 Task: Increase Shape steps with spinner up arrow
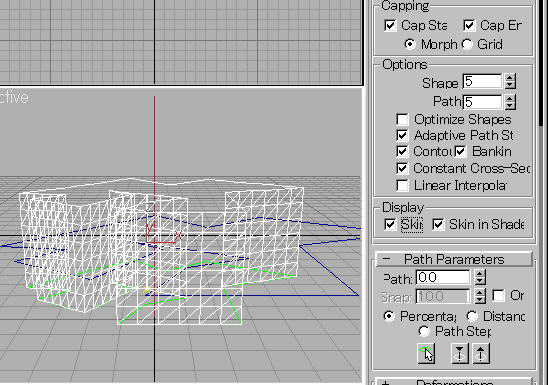pos(510,78)
